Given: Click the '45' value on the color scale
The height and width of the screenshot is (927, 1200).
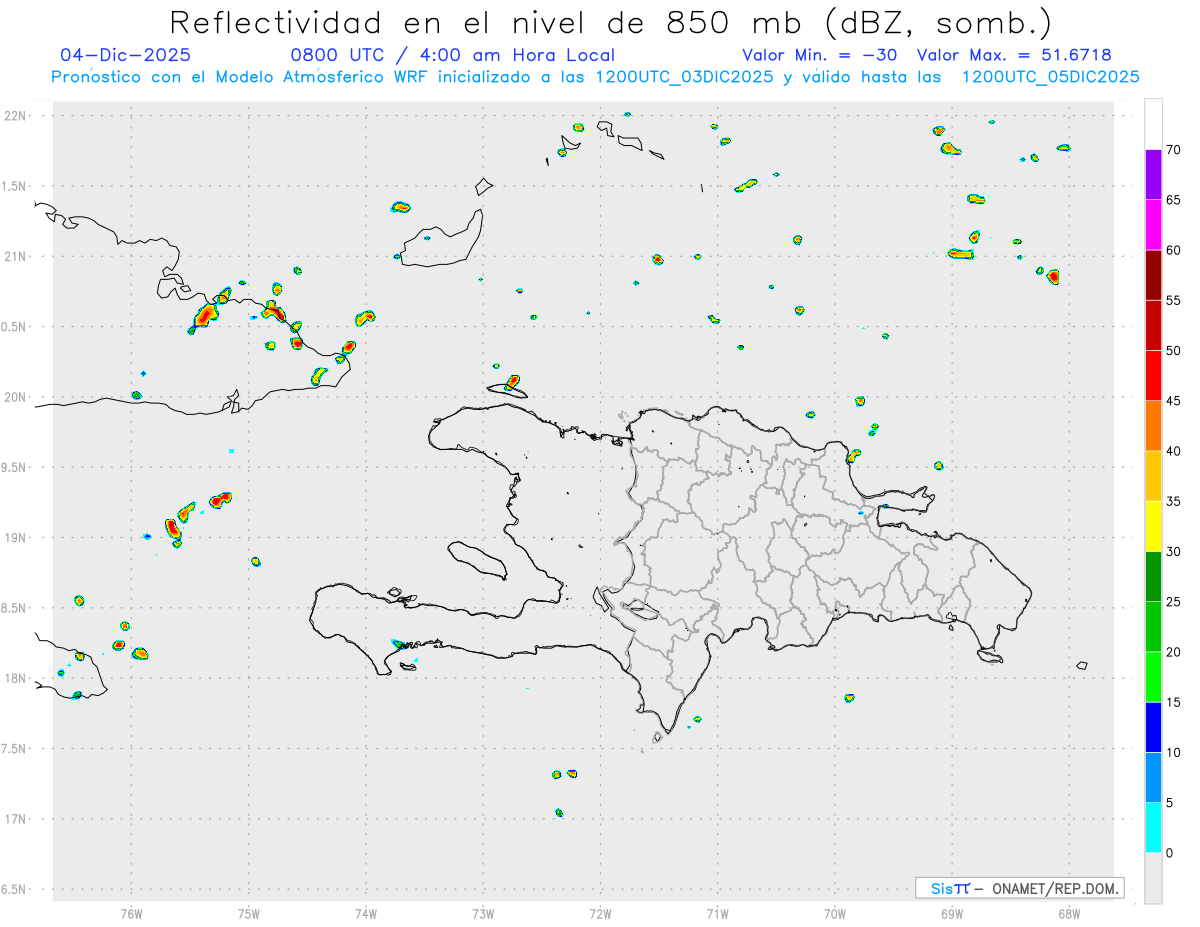Looking at the screenshot, I should pos(1173,401).
